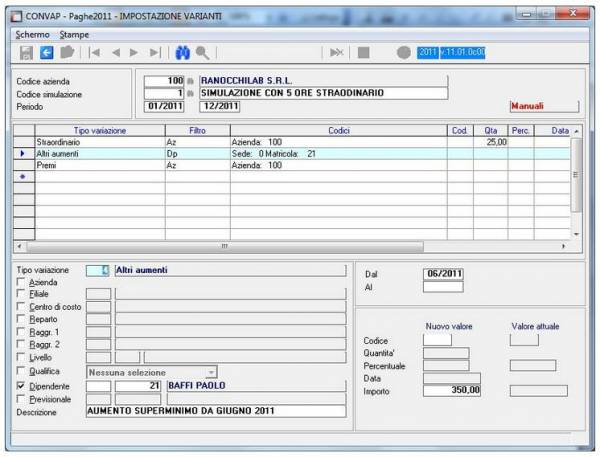
Task: Click the grid horizontal scrollbar thumb
Action: click(x=225, y=246)
